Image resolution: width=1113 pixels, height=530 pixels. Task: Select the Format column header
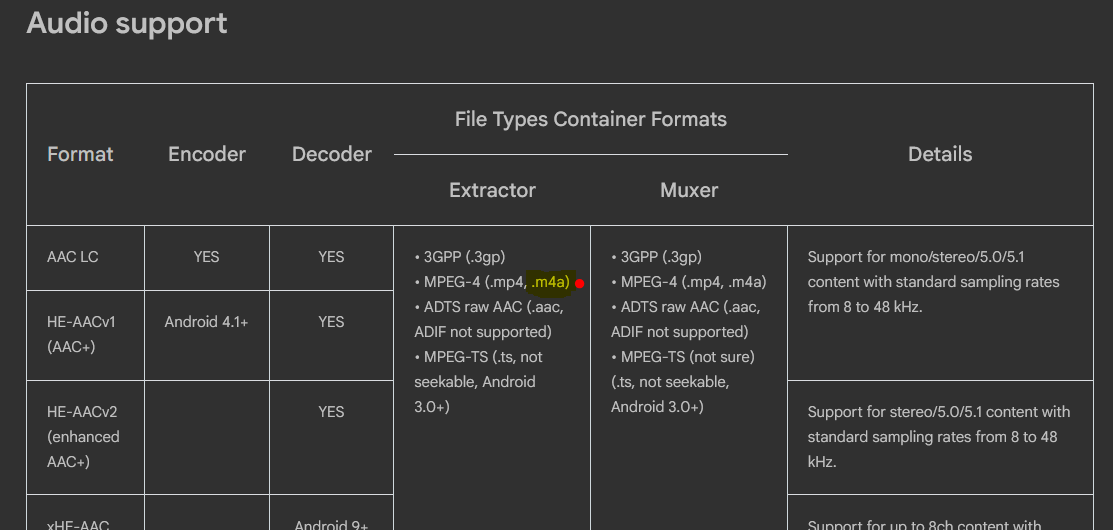(80, 154)
